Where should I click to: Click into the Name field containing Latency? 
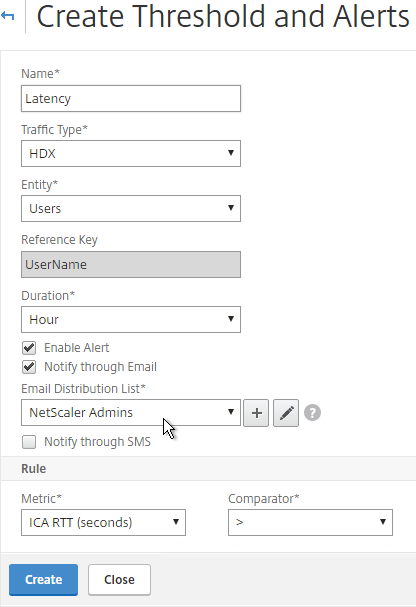(x=131, y=99)
